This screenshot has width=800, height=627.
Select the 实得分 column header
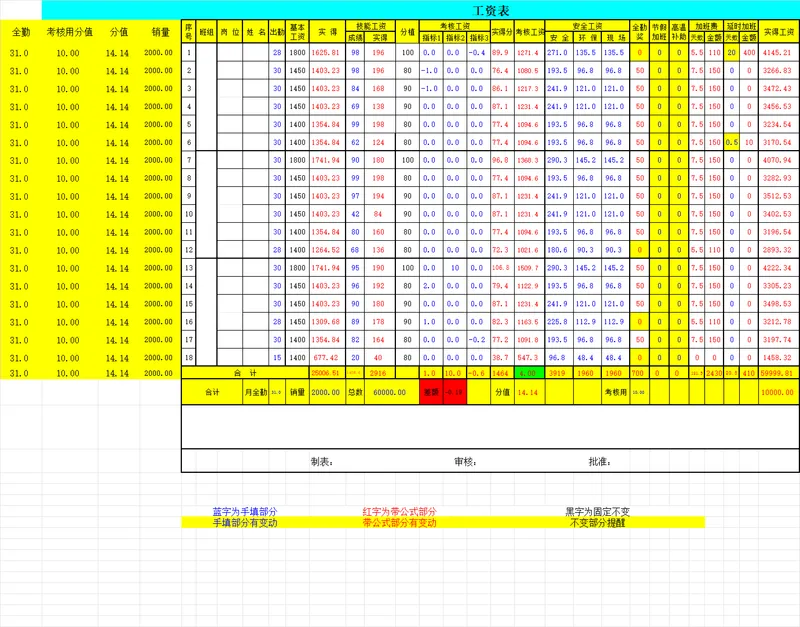pos(502,32)
